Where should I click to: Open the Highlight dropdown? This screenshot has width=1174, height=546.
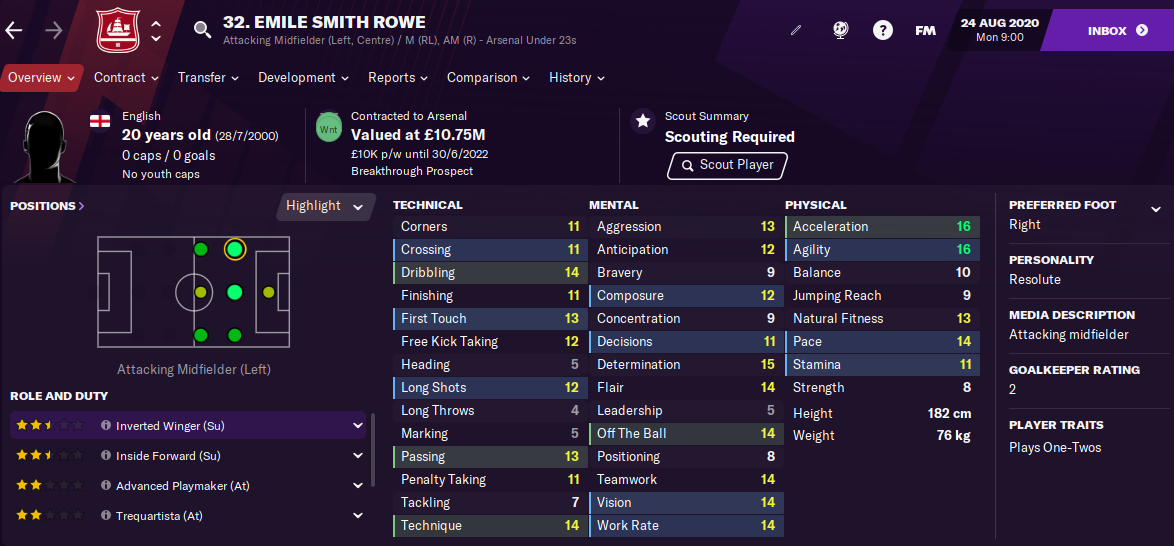coord(325,206)
